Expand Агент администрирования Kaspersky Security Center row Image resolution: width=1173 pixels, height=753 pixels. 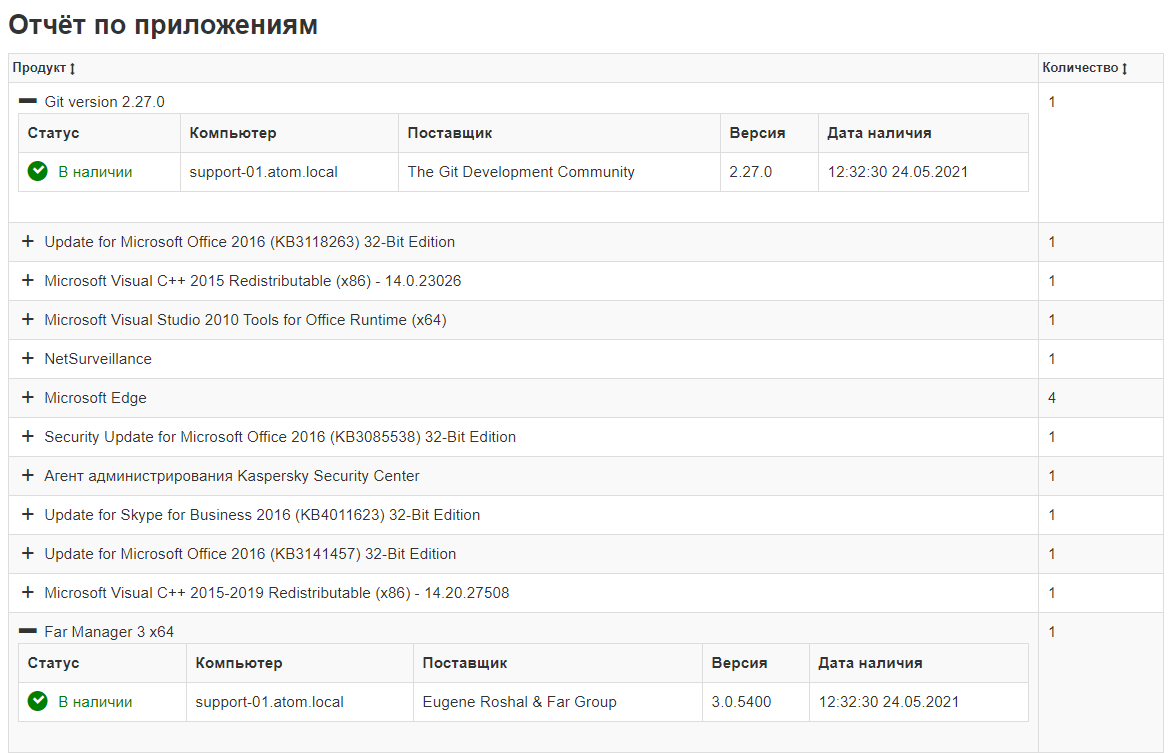tap(28, 476)
